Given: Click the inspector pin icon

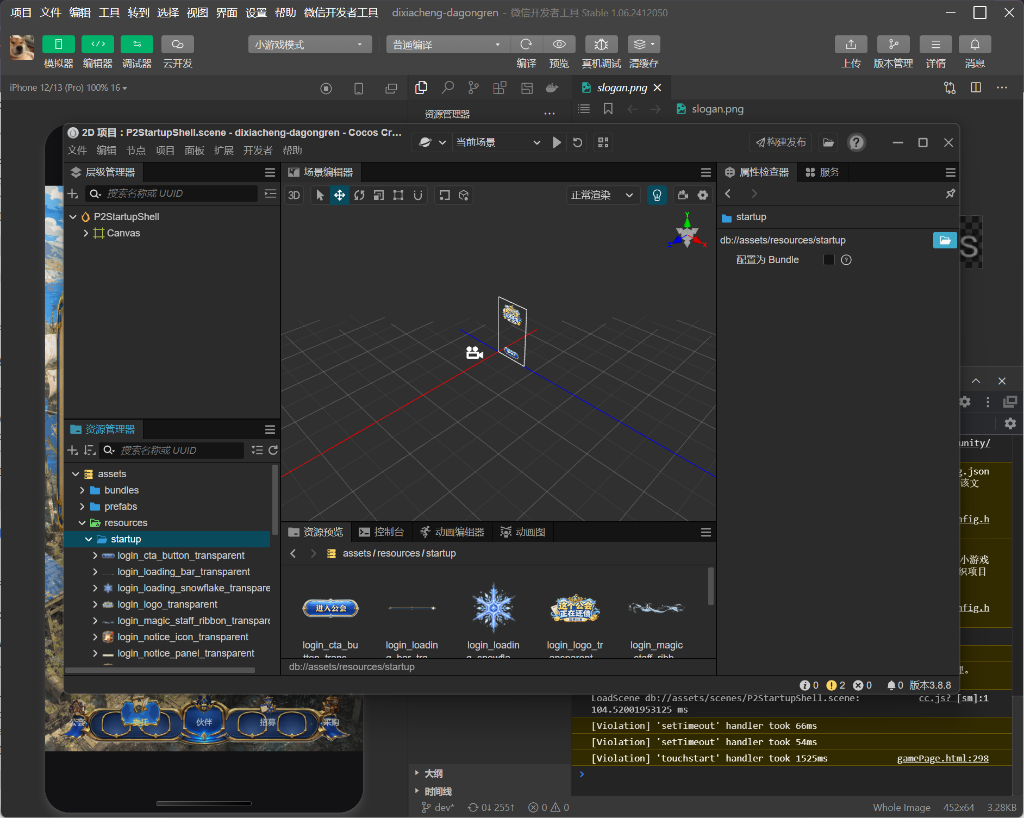Looking at the screenshot, I should (950, 194).
